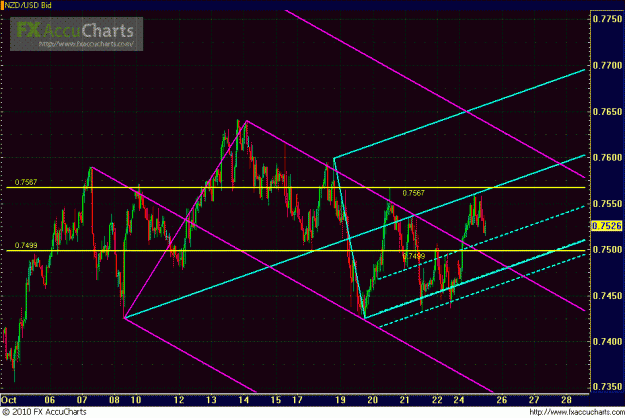Screen dimensions: 625x418
Task: Select date 24 on the time axis
Action: coord(459,400)
